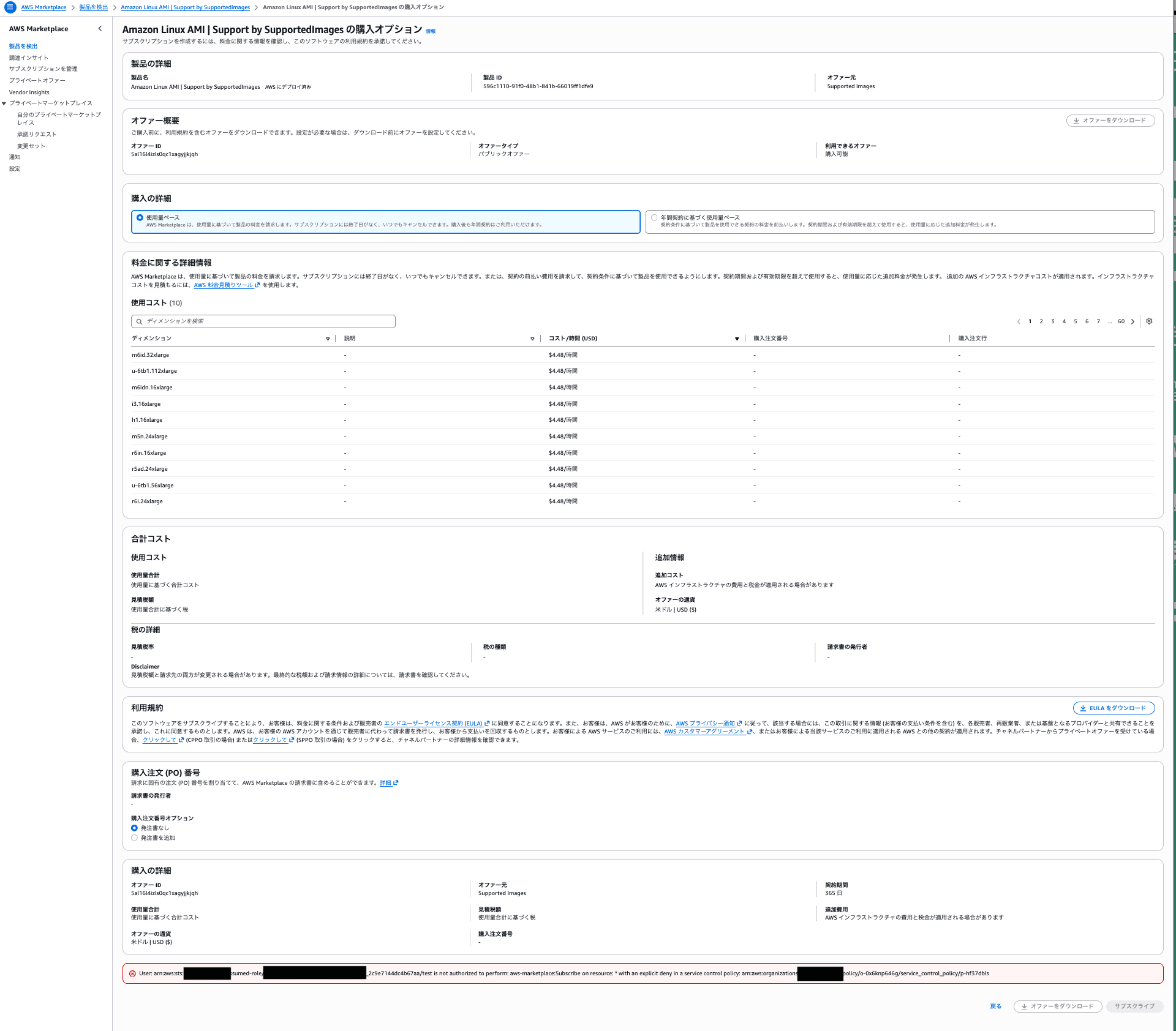Click the top オファーをダウンロード button

click(x=1110, y=121)
